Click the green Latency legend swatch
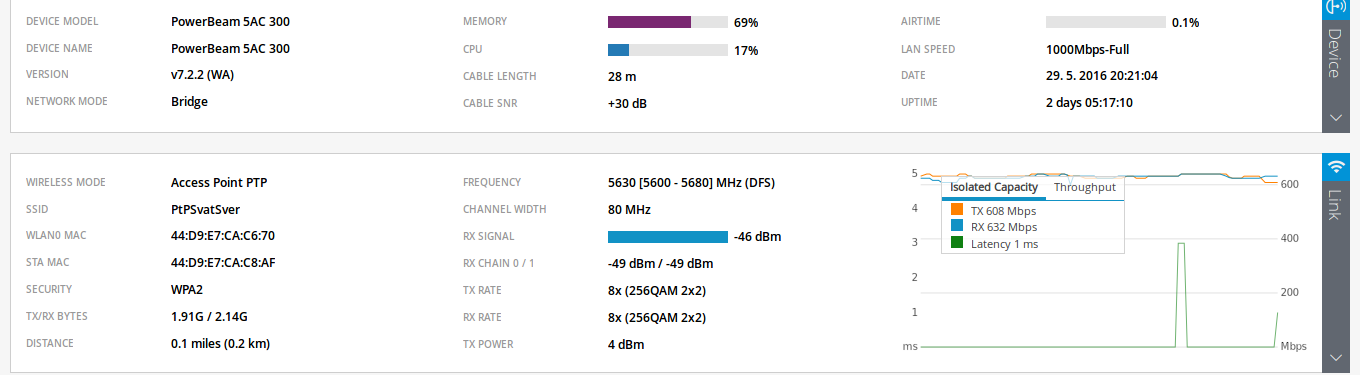Image resolution: width=1360 pixels, height=375 pixels. (x=957, y=243)
